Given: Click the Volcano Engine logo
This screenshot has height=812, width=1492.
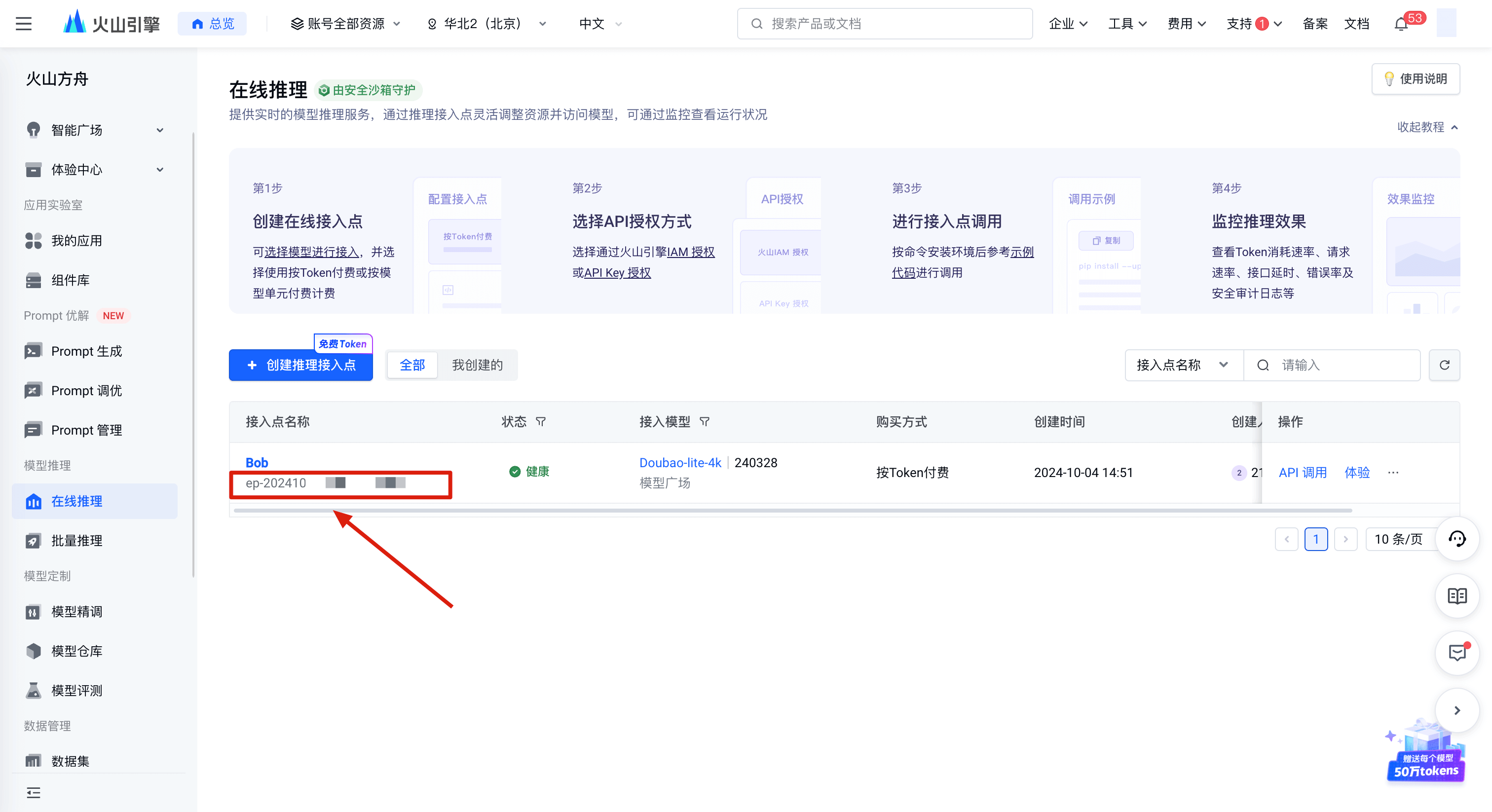Looking at the screenshot, I should [x=111, y=23].
